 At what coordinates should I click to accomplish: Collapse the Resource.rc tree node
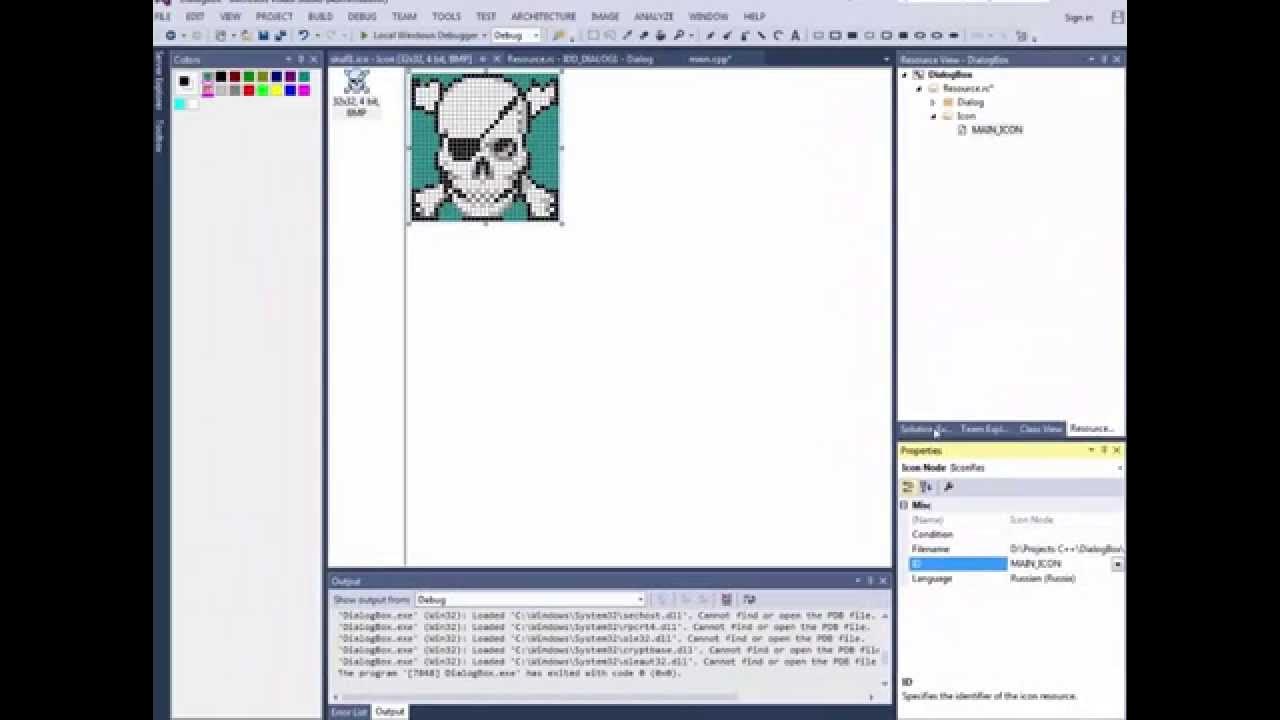click(x=919, y=88)
